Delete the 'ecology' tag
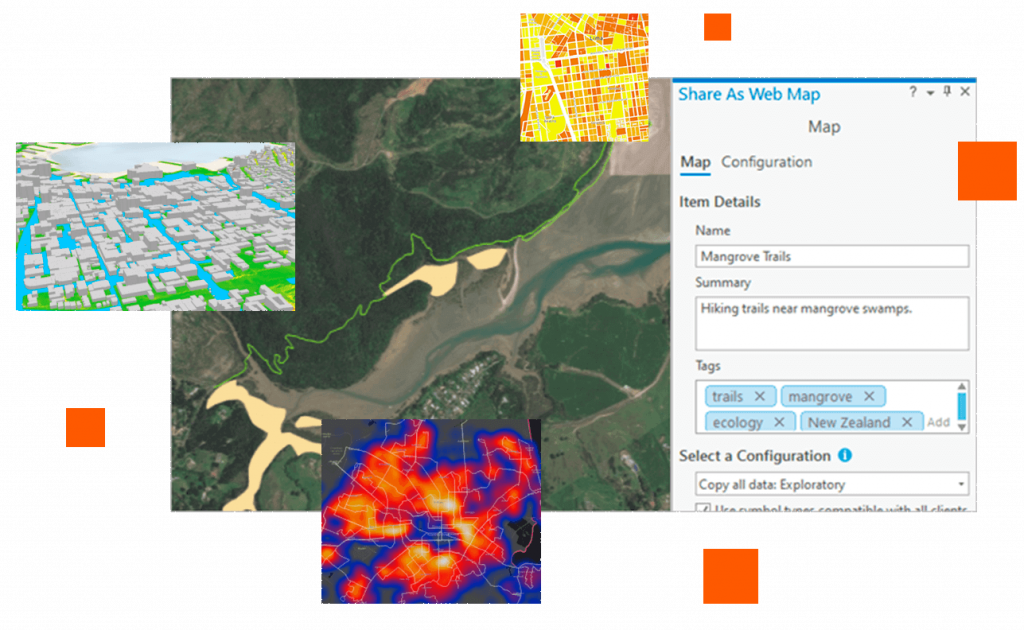This screenshot has width=1024, height=630. coord(779,422)
